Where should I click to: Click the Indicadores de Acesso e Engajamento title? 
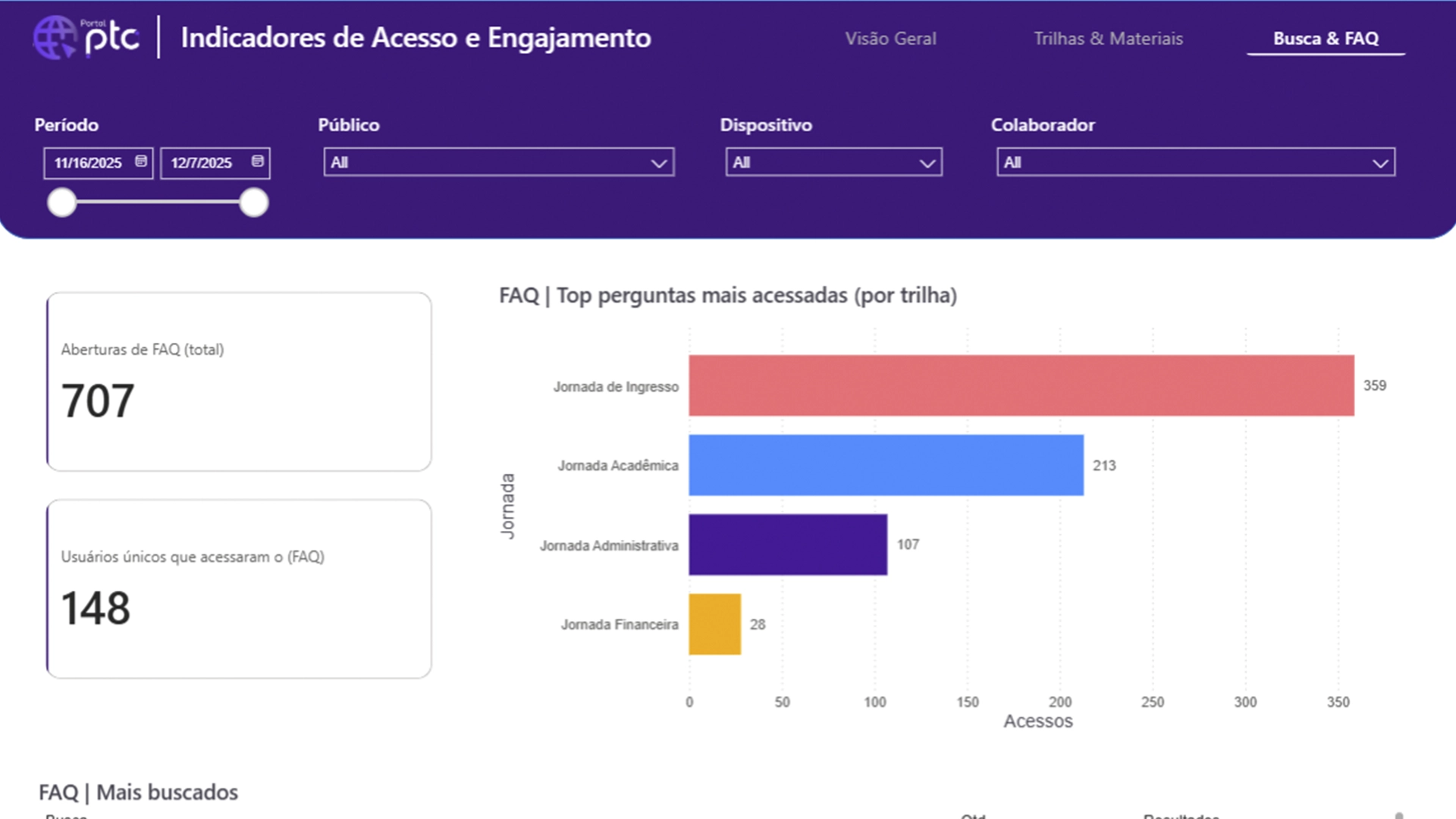coord(416,38)
